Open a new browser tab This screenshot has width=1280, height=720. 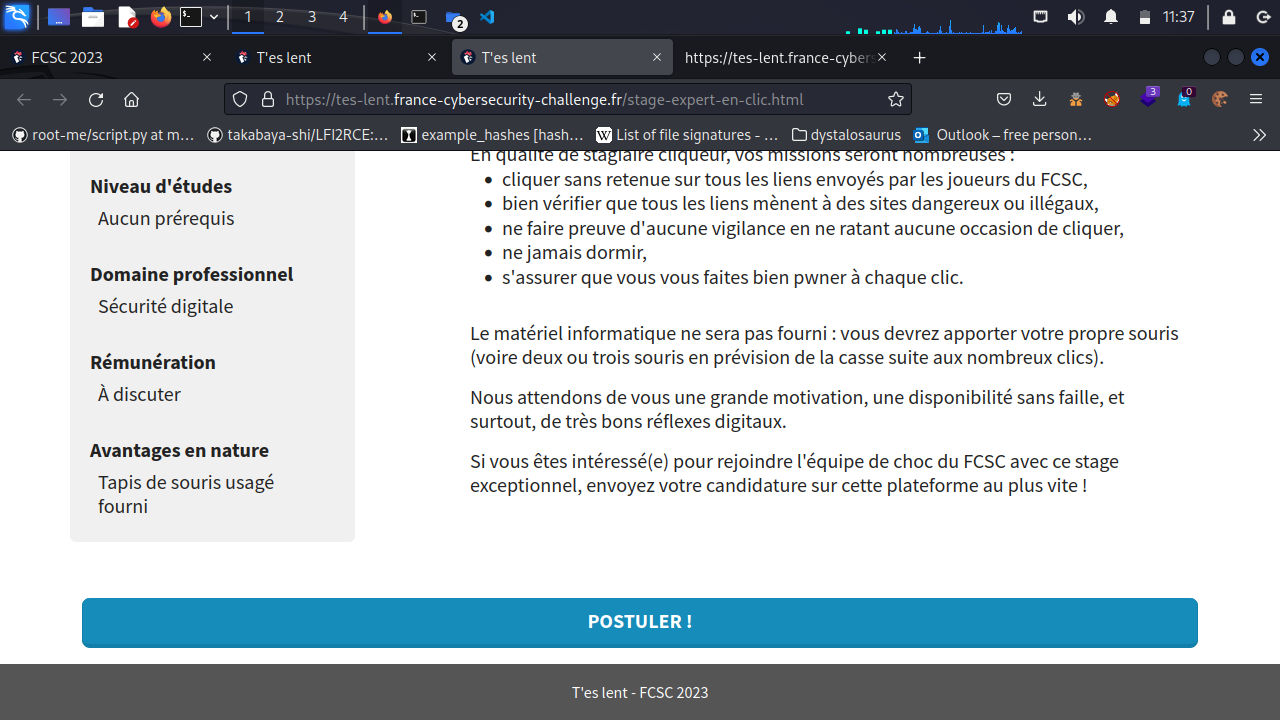[x=920, y=58]
